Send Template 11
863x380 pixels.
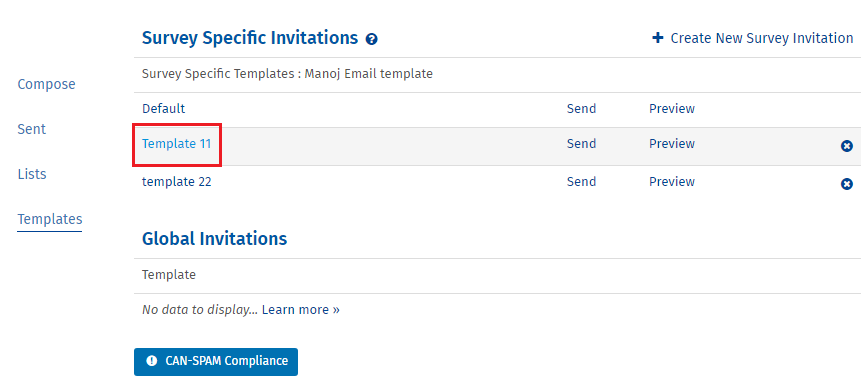(x=581, y=144)
